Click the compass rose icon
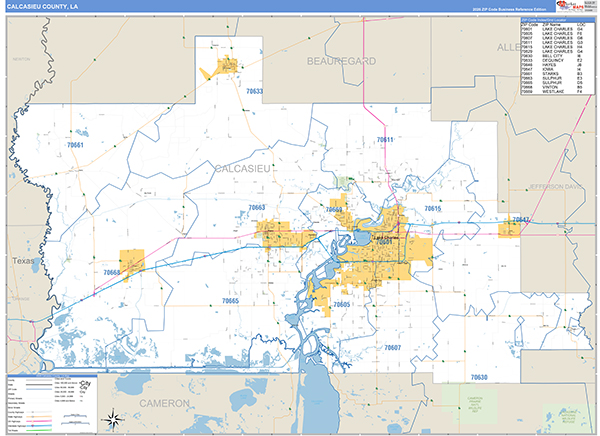600x436 pixels. coord(113,420)
